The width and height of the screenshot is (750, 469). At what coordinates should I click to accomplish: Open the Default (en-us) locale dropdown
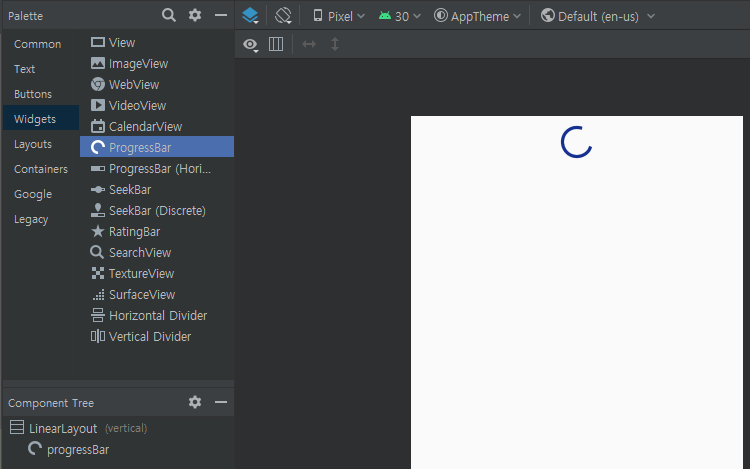597,16
